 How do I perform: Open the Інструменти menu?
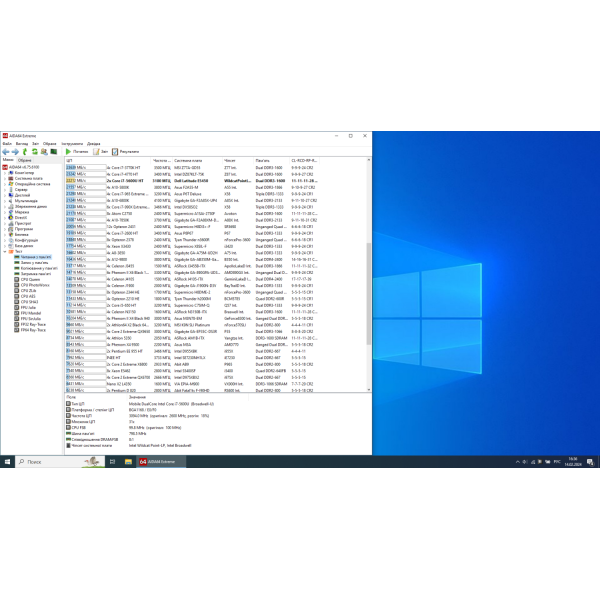click(72, 144)
